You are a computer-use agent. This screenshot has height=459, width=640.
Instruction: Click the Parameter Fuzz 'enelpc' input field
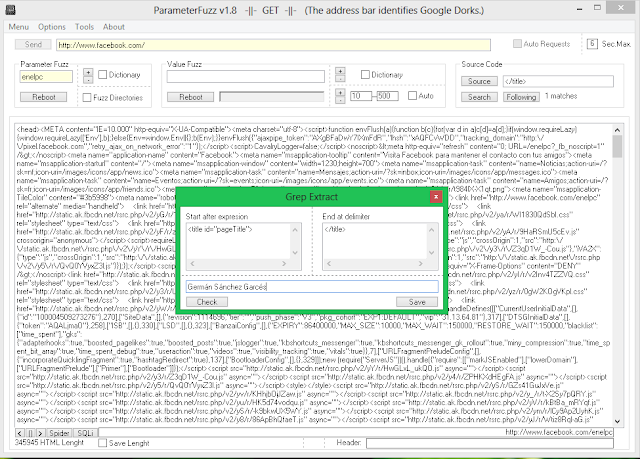pyautogui.click(x=46, y=77)
